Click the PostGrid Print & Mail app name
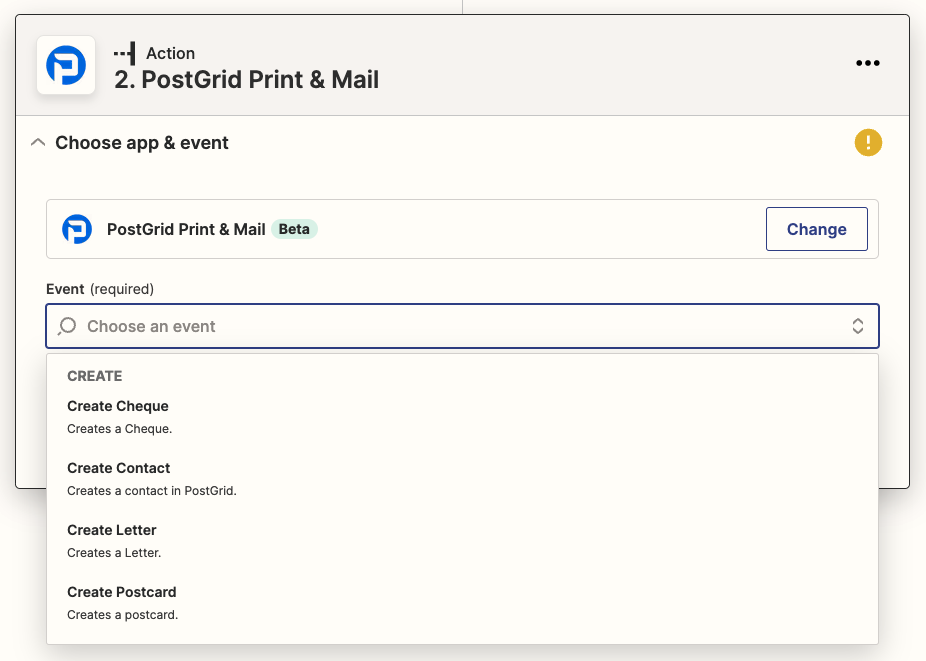Viewport: 926px width, 661px height. pyautogui.click(x=186, y=229)
